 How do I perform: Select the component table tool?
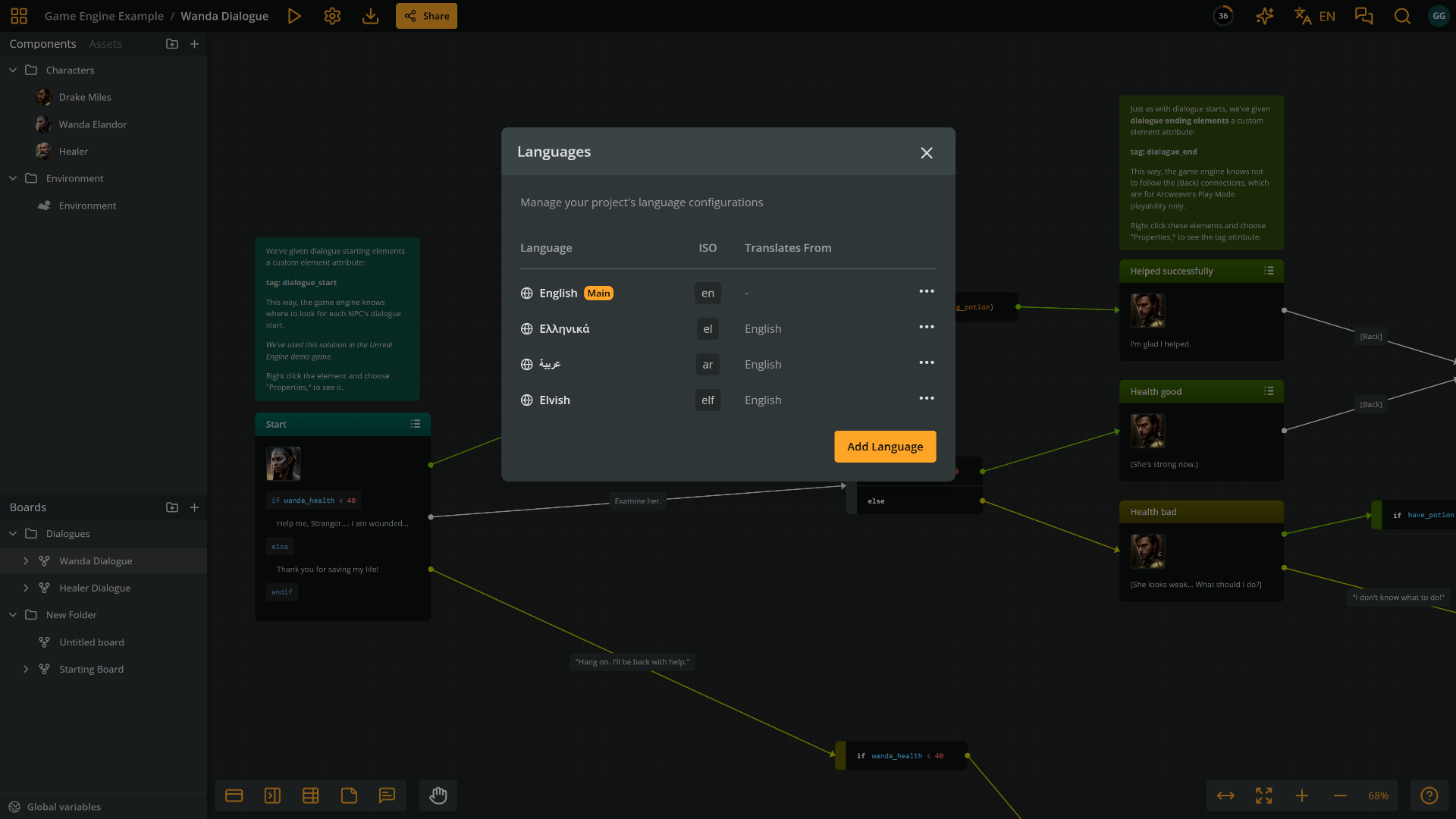coord(310,795)
